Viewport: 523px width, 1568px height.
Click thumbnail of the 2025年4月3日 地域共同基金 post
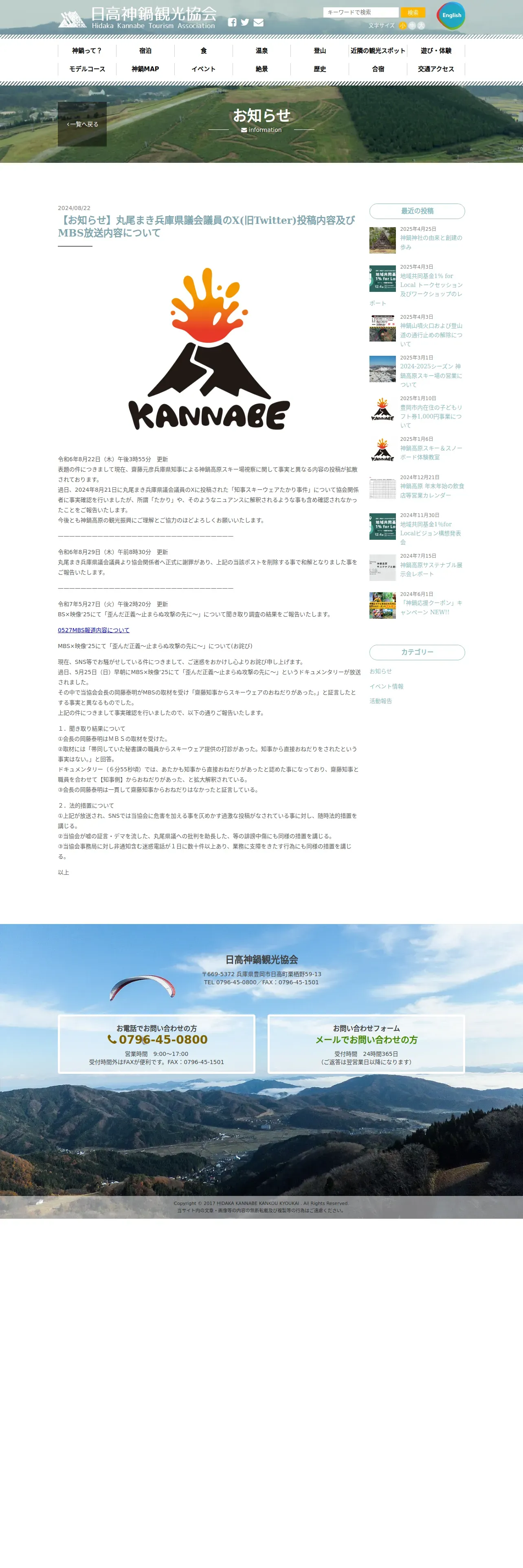[382, 278]
